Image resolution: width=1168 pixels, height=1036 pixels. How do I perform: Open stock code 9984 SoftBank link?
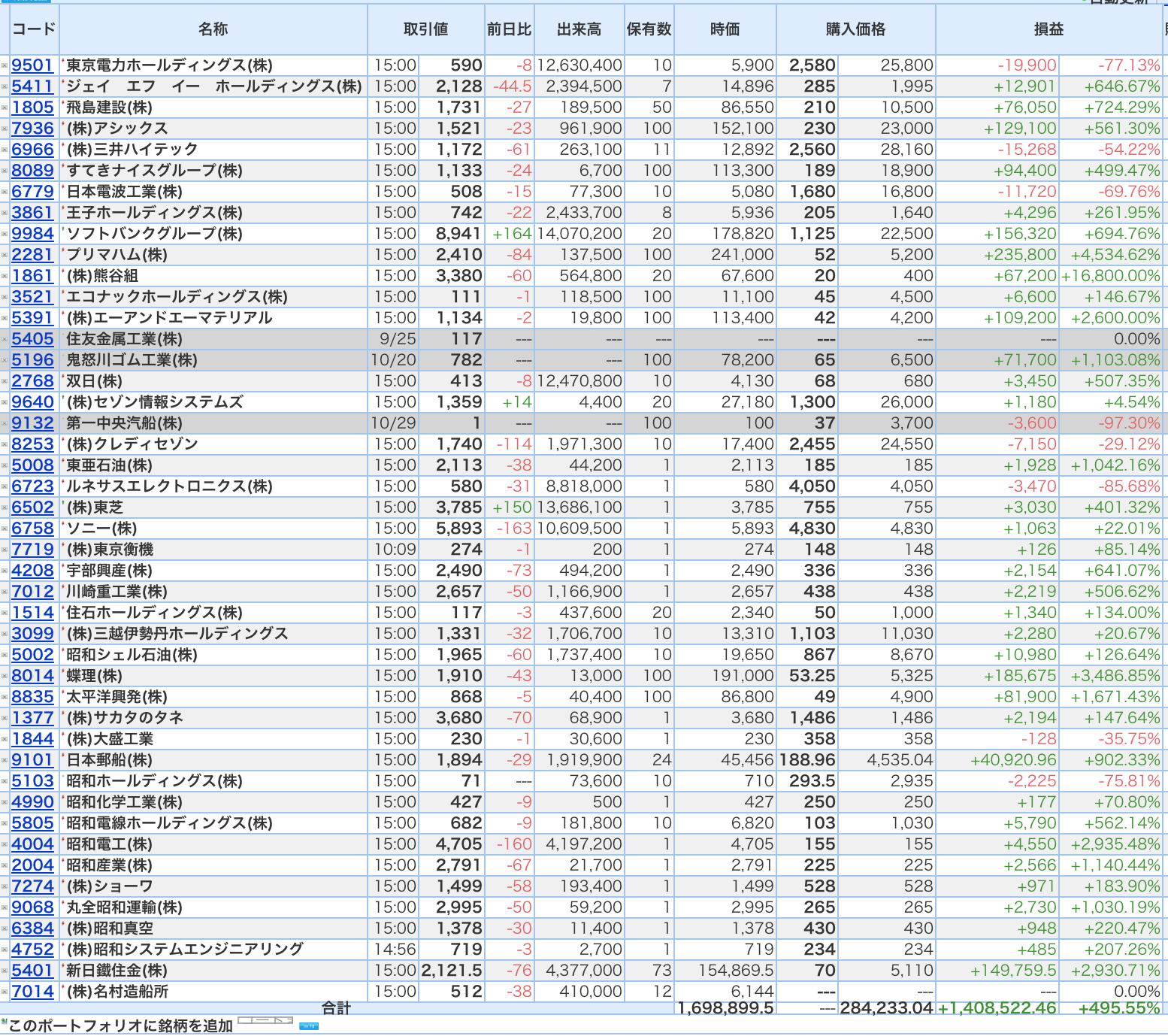pyautogui.click(x=32, y=234)
